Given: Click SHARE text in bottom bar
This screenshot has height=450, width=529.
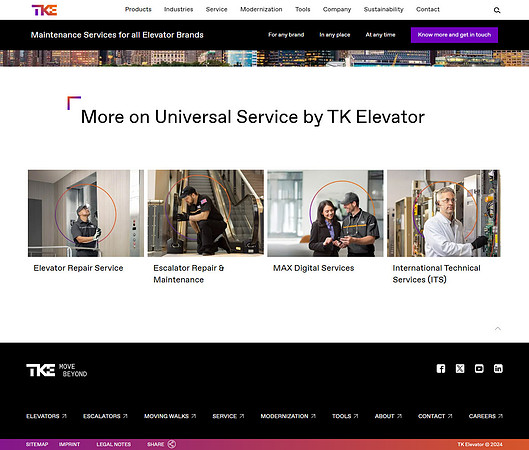Looking at the screenshot, I should 156,444.
